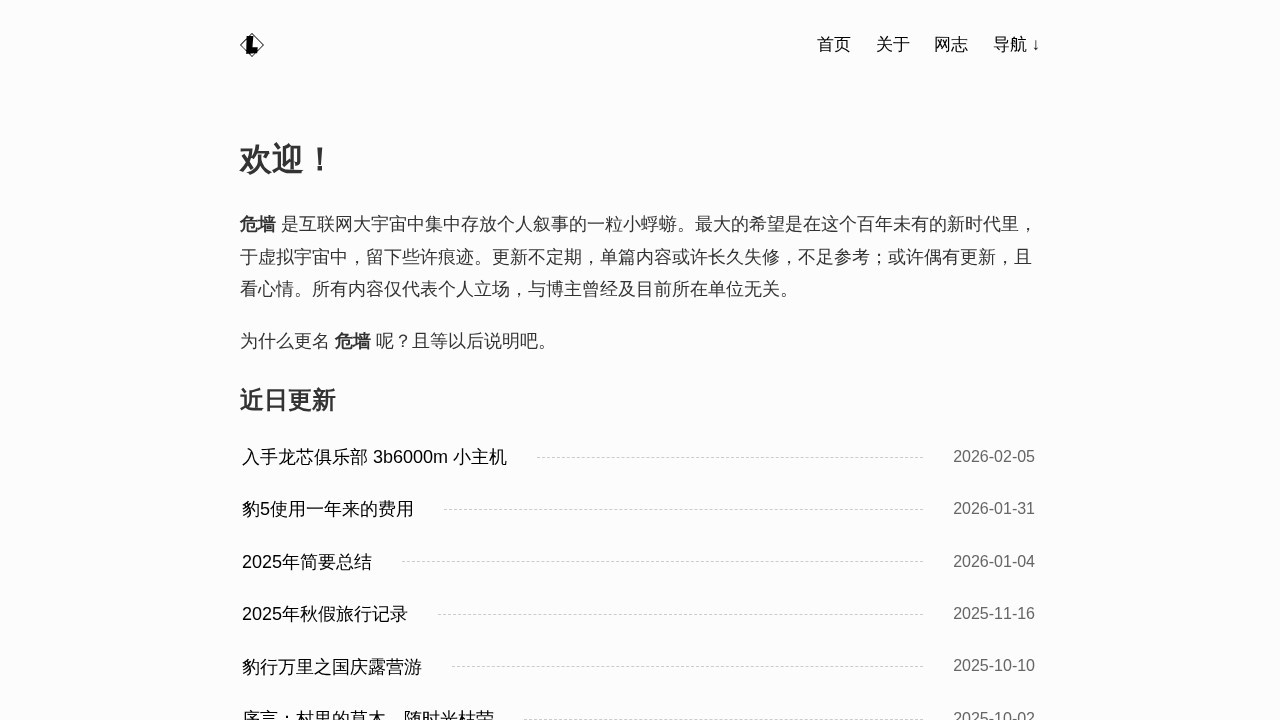View post 豹行万里之国庆露营游
Screen dimensions: 1280x720
coord(331,667)
